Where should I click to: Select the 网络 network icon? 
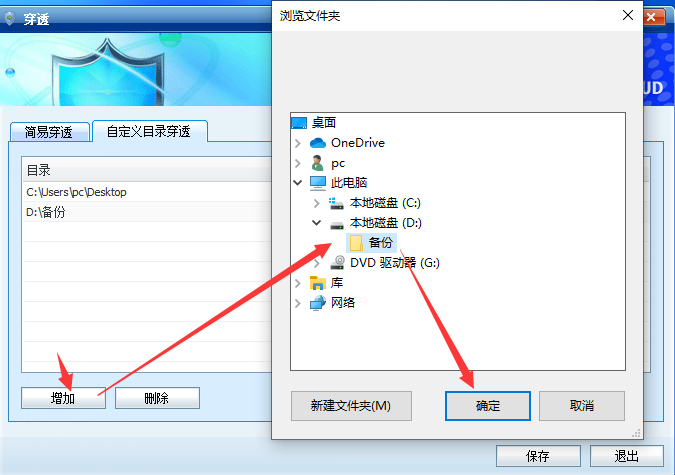tap(318, 303)
